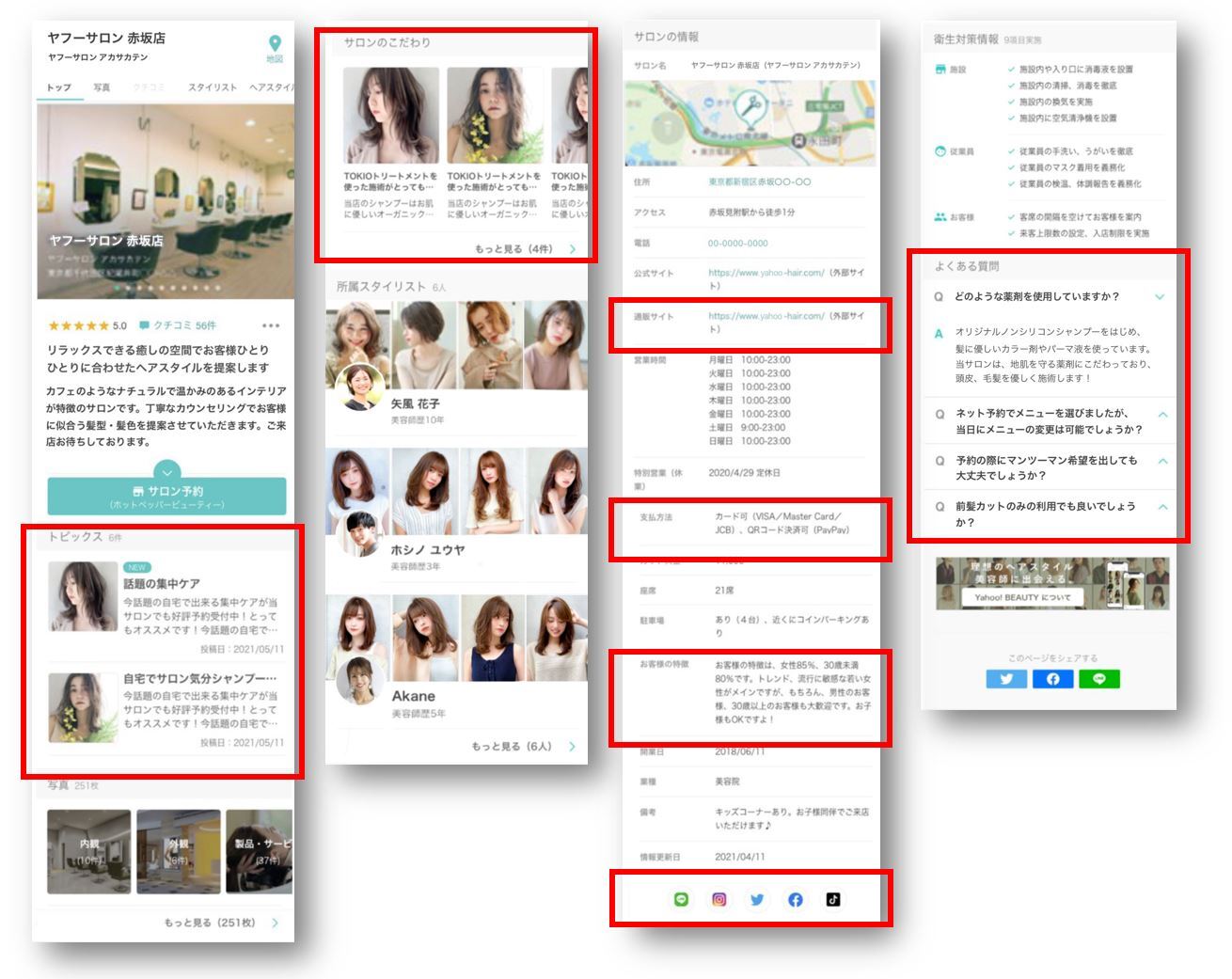Call phone number 00-0000-0000
1232x979 pixels.
click(x=738, y=243)
